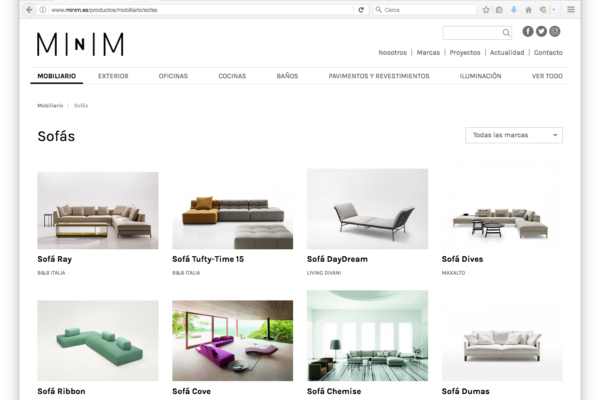Open MINIM's Facebook page icon
The width and height of the screenshot is (600, 400).
point(528,31)
